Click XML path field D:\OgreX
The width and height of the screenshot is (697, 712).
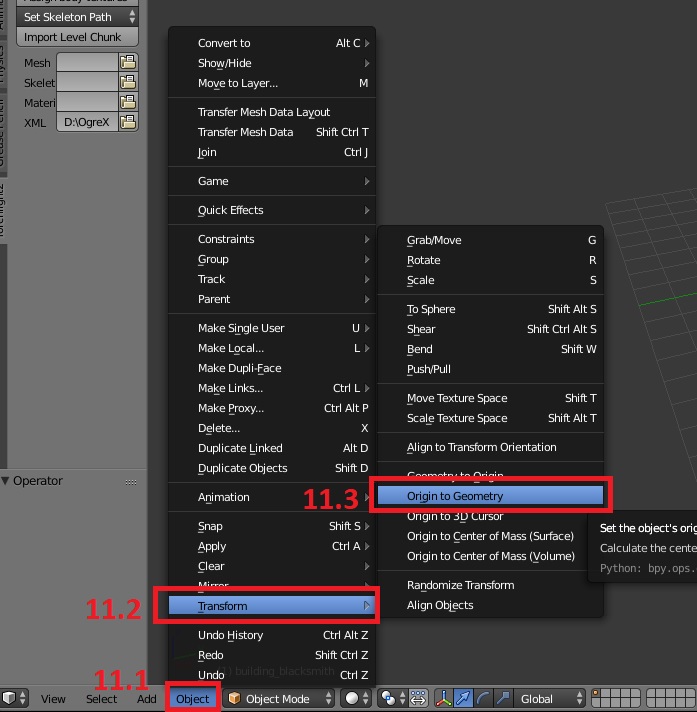point(87,122)
